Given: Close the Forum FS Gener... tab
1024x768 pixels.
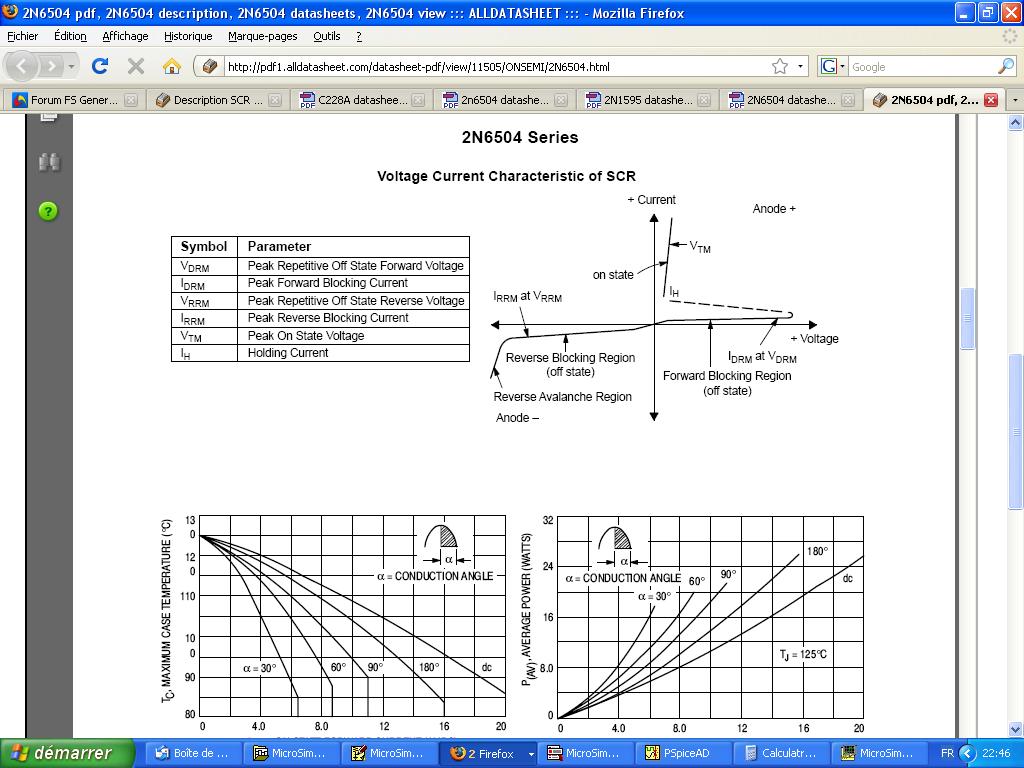Looking at the screenshot, I should (131, 100).
